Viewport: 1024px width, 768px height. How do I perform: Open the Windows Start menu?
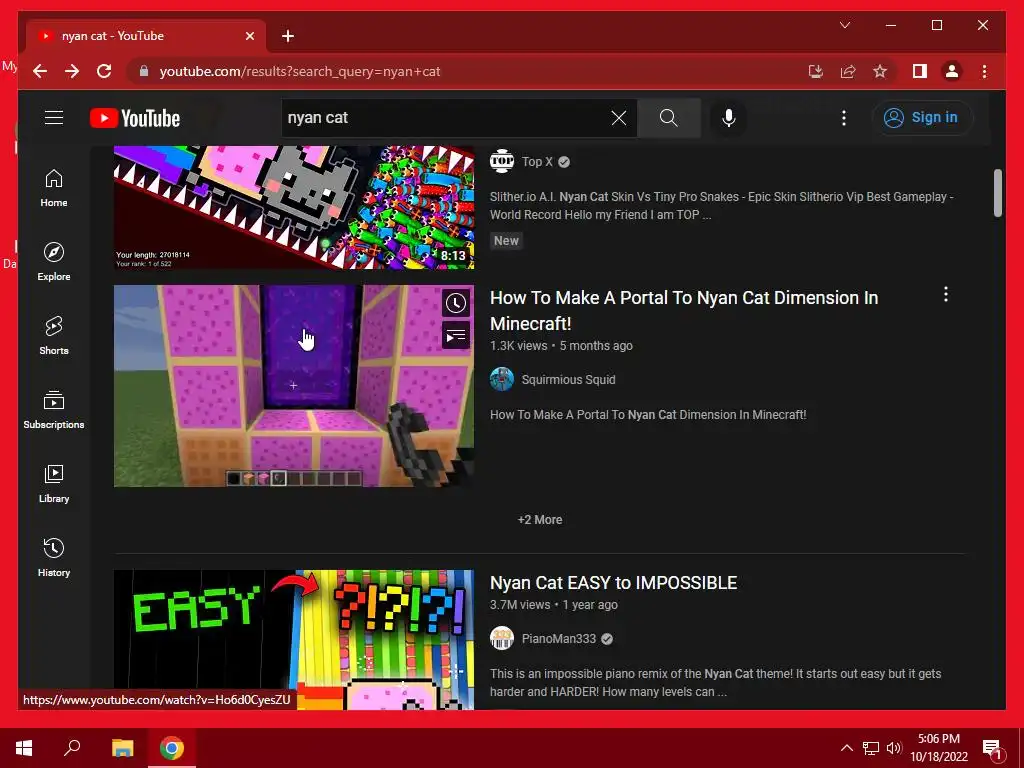click(x=24, y=748)
